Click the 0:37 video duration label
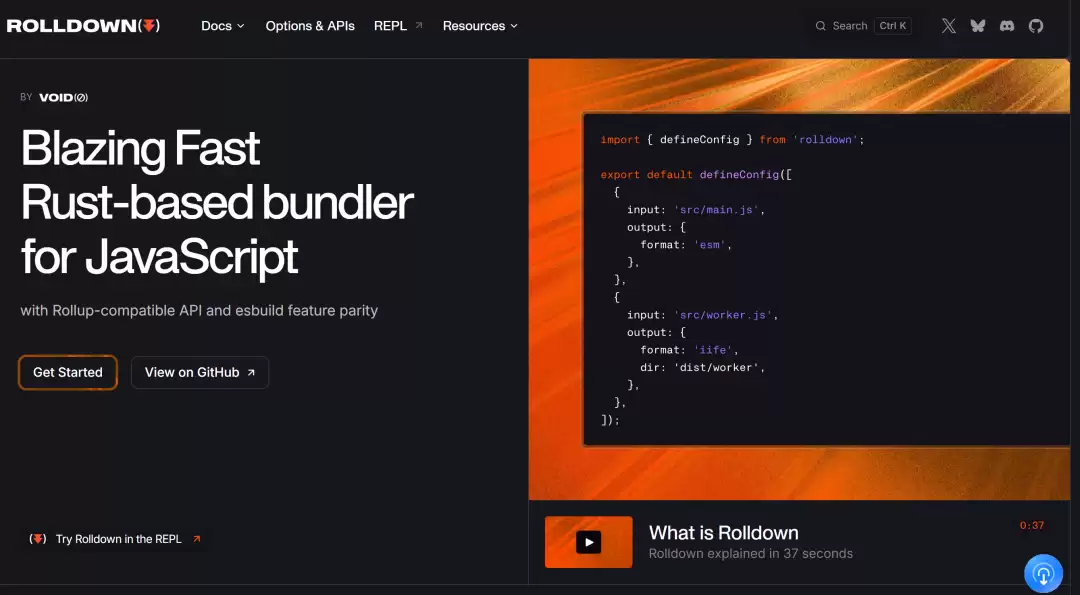The width and height of the screenshot is (1080, 595). [1032, 525]
